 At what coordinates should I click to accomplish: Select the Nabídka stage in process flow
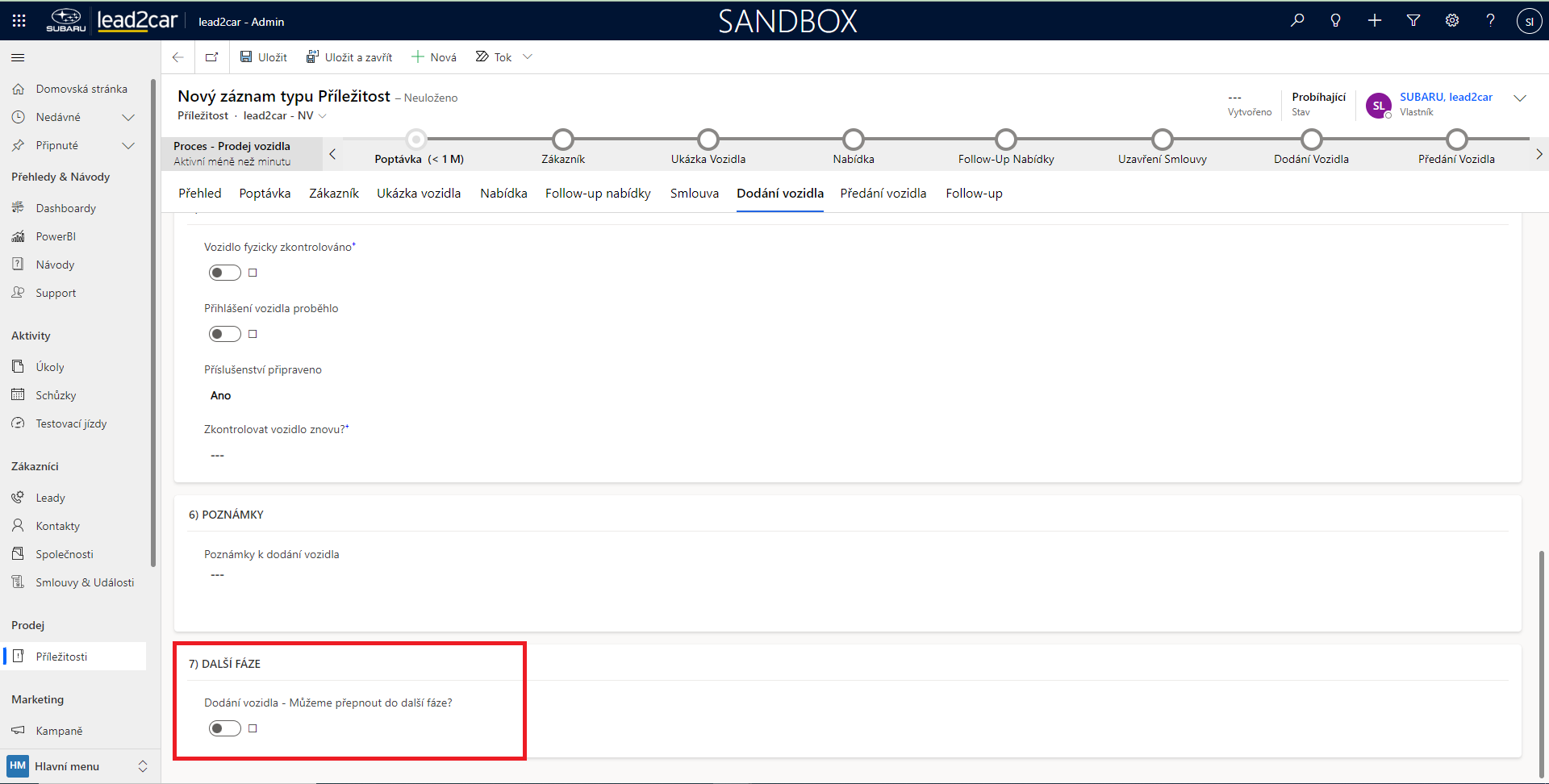[x=853, y=140]
